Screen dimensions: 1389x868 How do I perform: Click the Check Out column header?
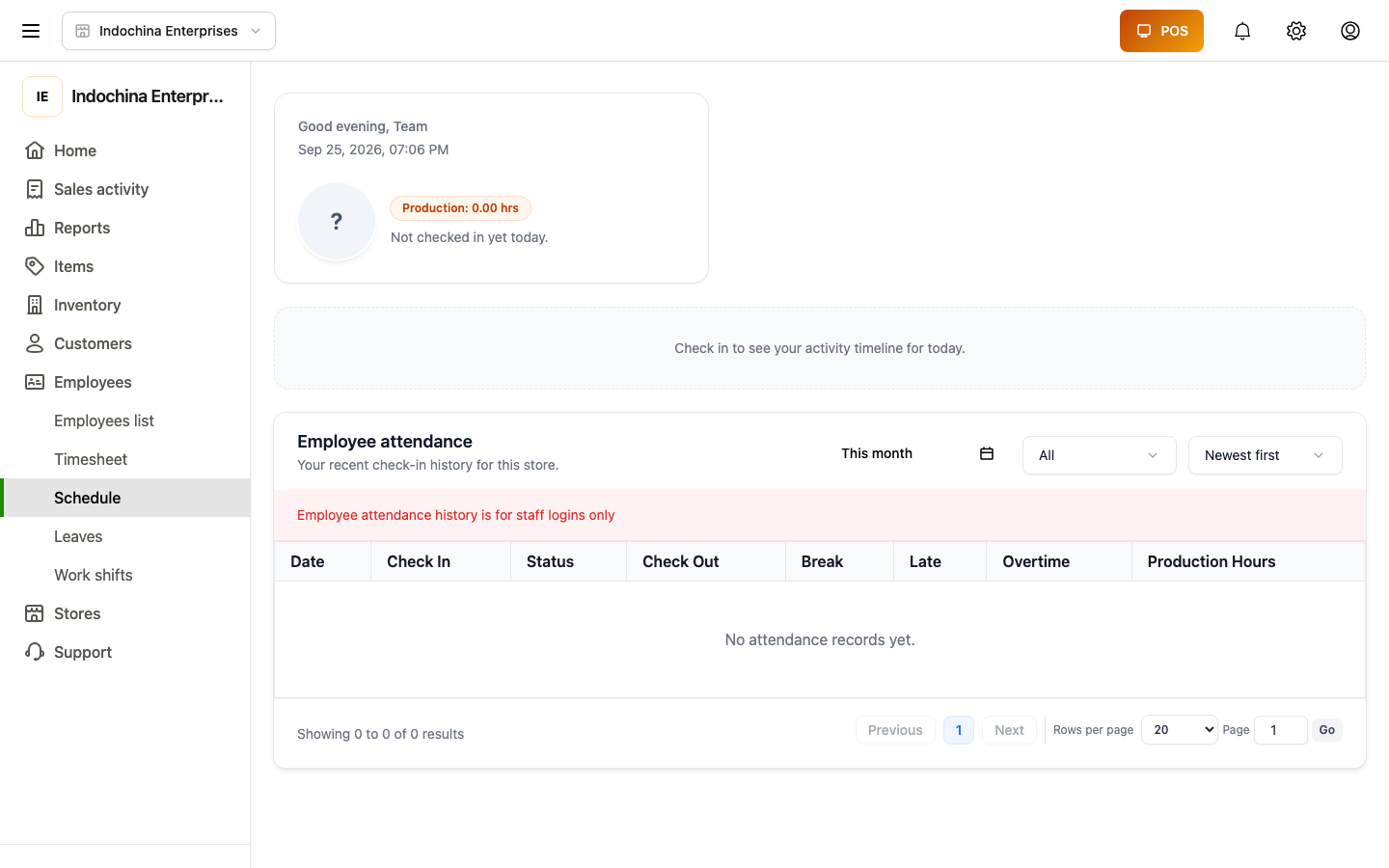[706, 561]
